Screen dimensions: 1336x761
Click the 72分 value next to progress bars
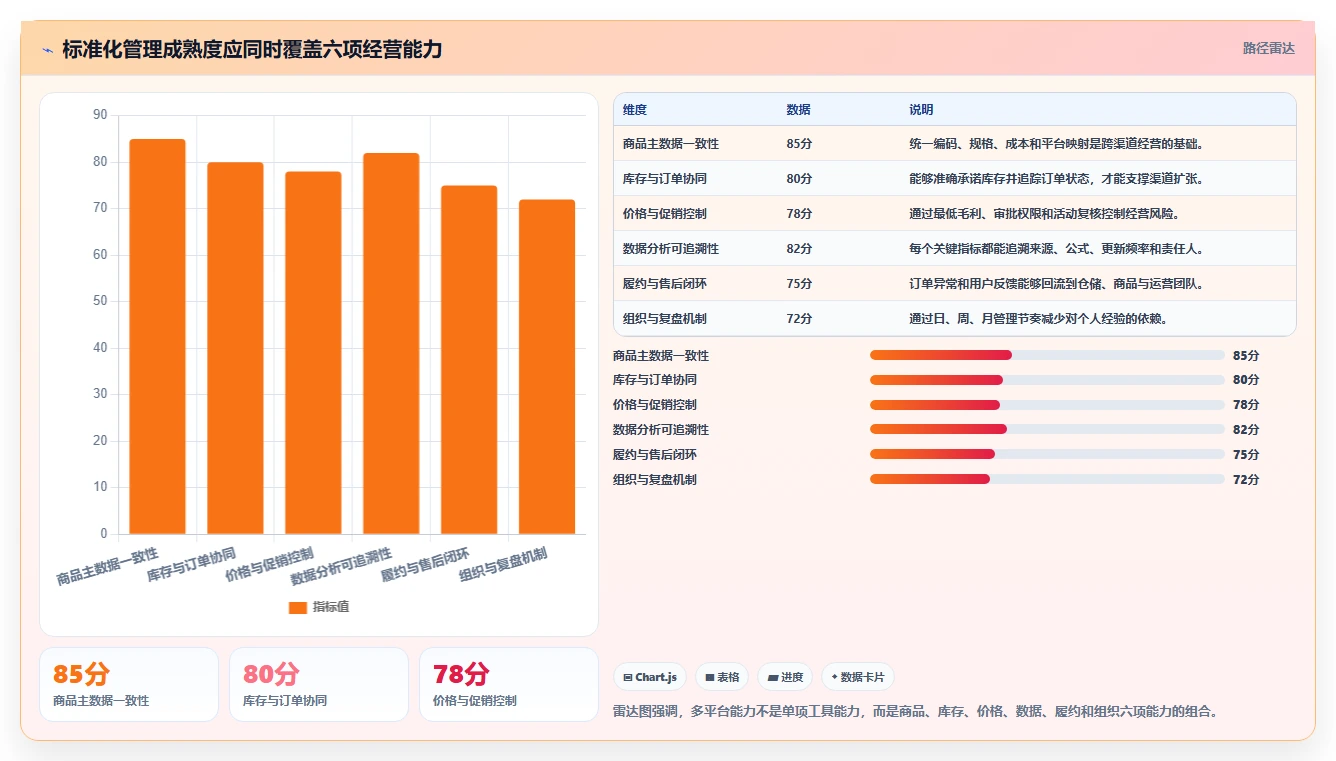[1246, 479]
